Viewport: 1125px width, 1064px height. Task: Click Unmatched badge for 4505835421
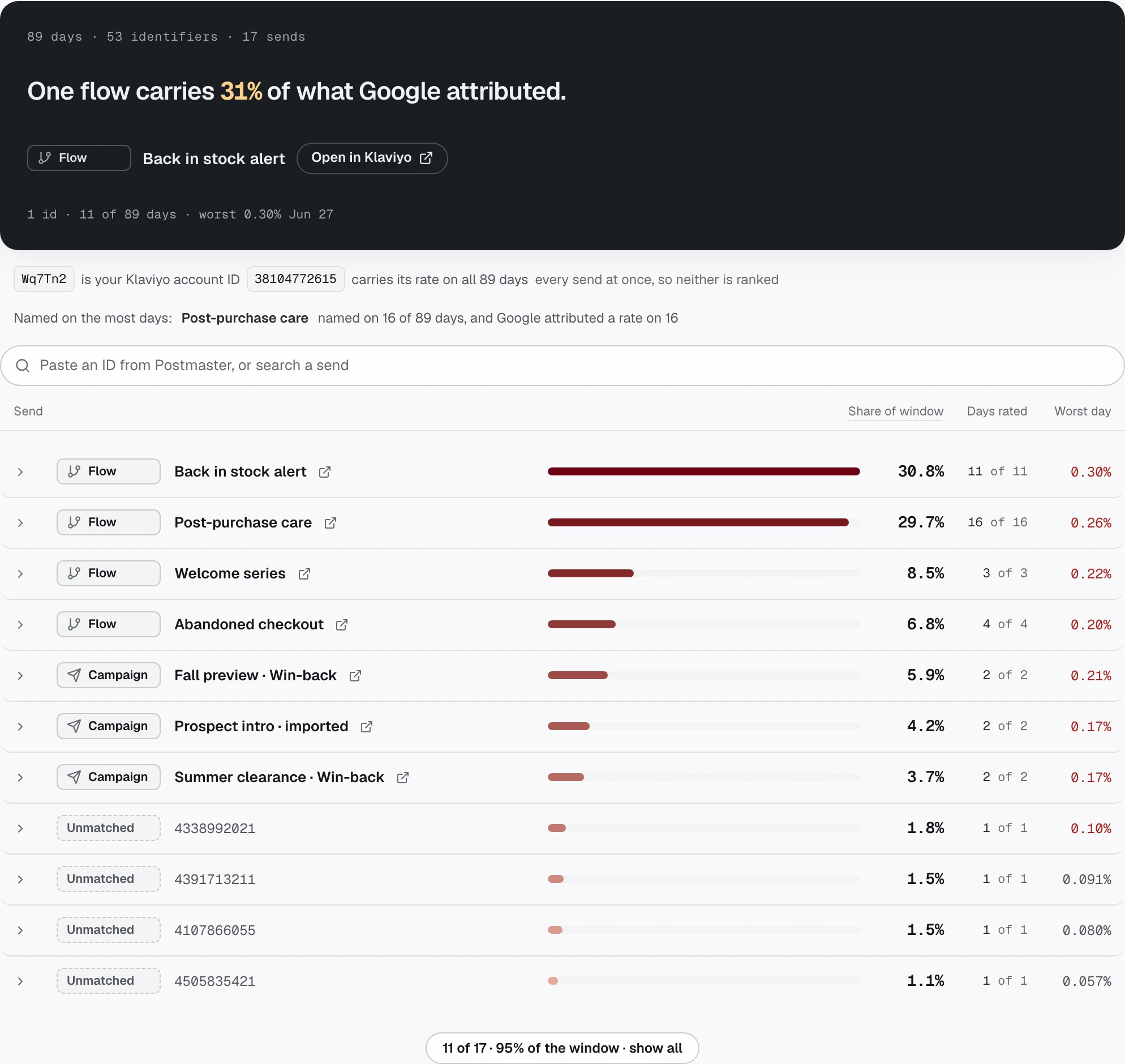point(108,981)
